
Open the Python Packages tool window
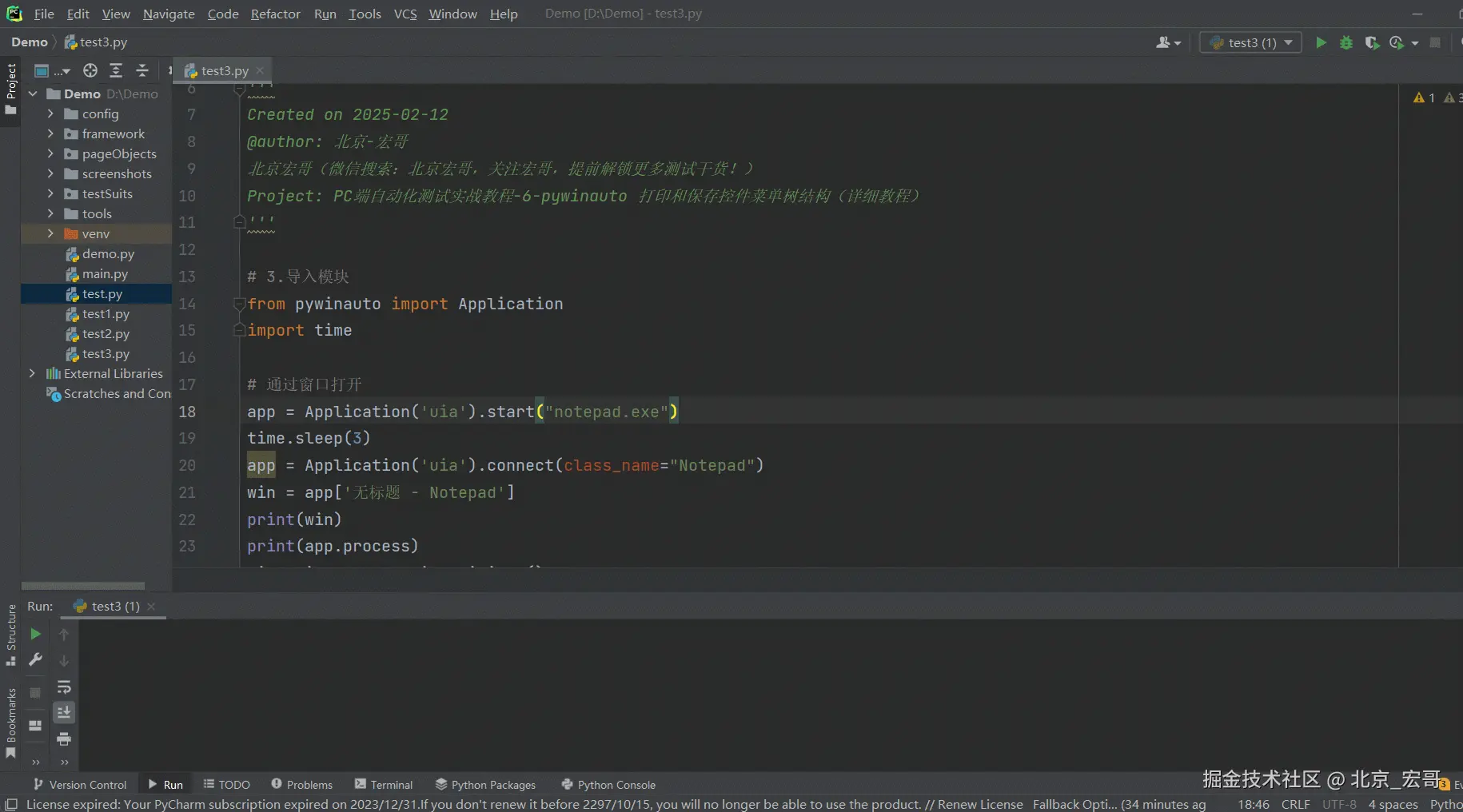point(485,785)
